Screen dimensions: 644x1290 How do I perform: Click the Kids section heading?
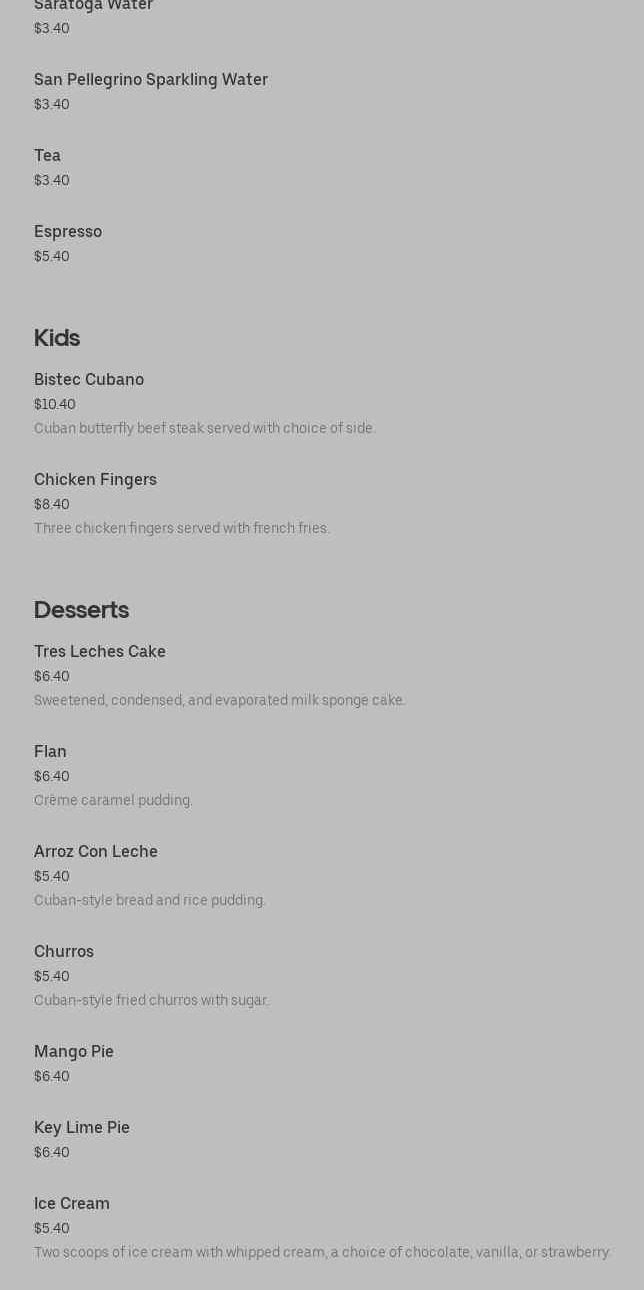(57, 338)
